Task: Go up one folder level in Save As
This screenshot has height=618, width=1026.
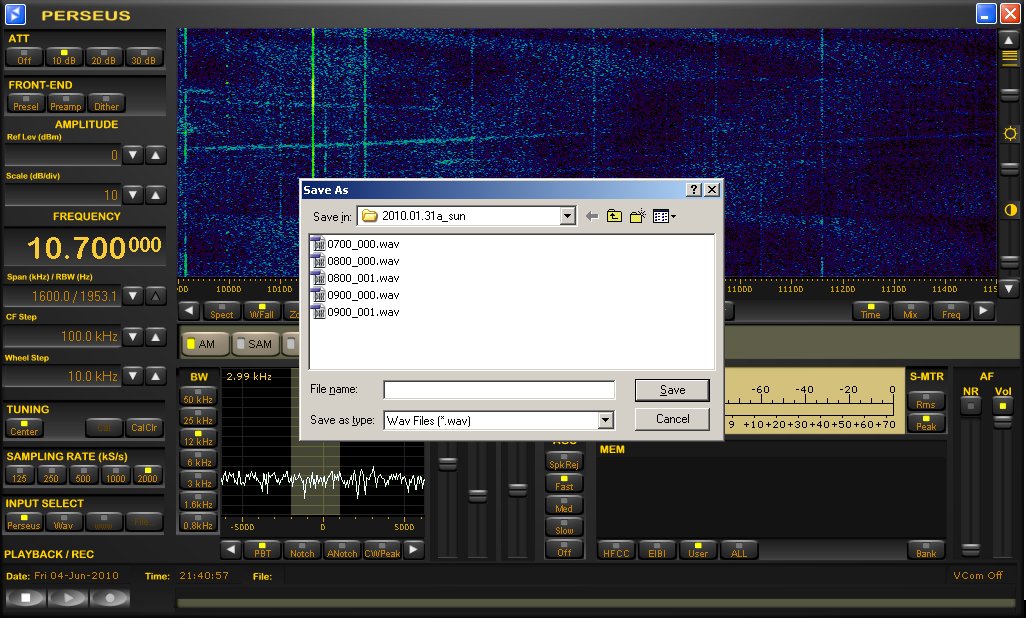Action: pyautogui.click(x=614, y=216)
